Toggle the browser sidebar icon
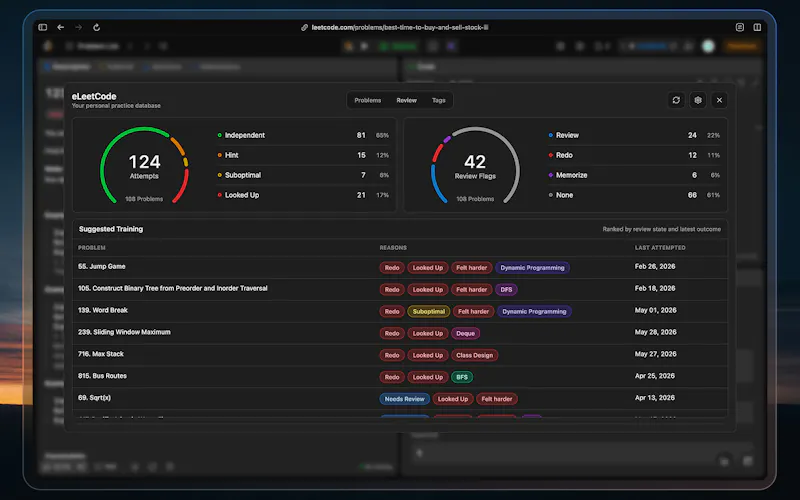Image resolution: width=800 pixels, height=500 pixels. (43, 27)
